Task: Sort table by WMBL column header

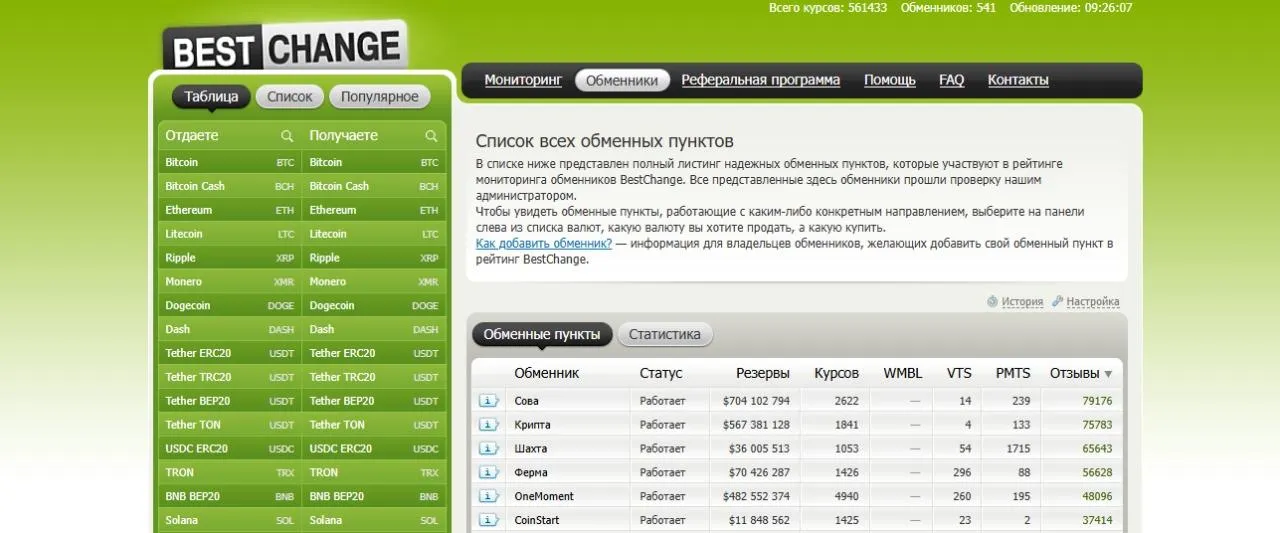Action: coord(903,373)
